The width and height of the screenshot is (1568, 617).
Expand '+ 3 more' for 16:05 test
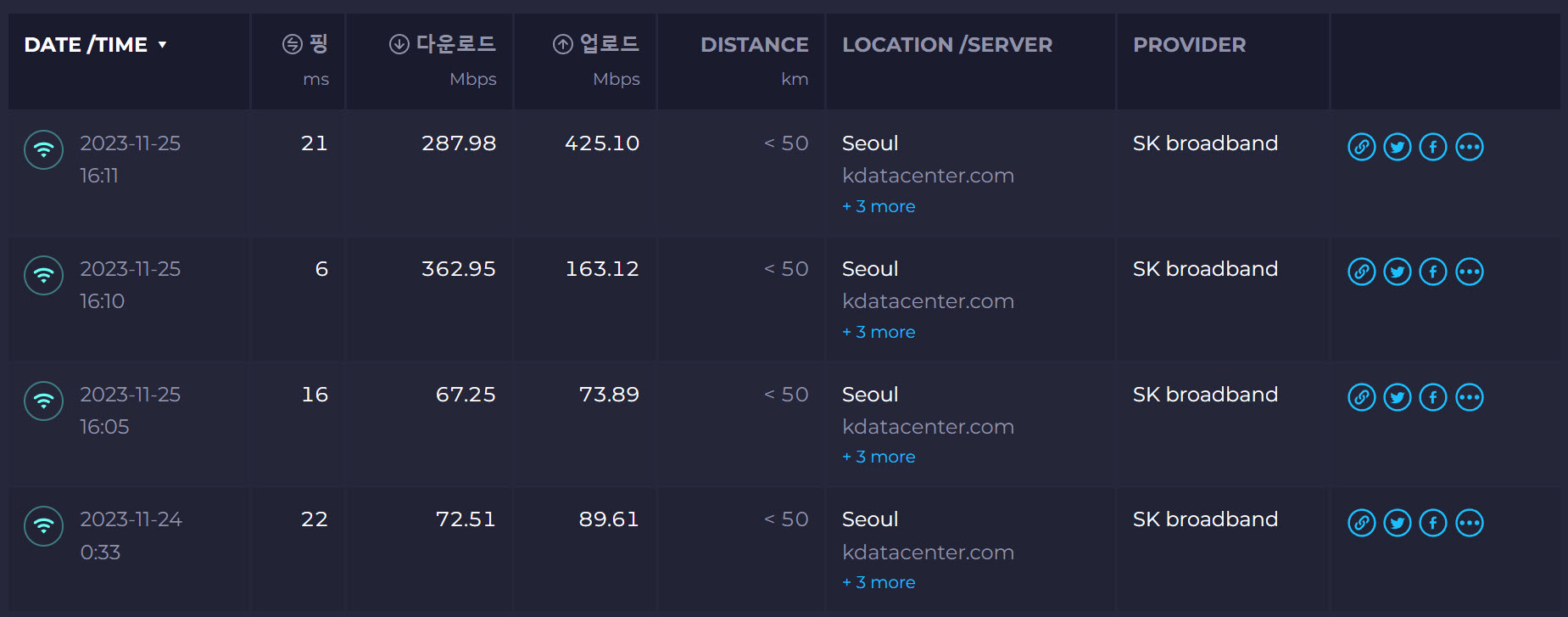[879, 457]
